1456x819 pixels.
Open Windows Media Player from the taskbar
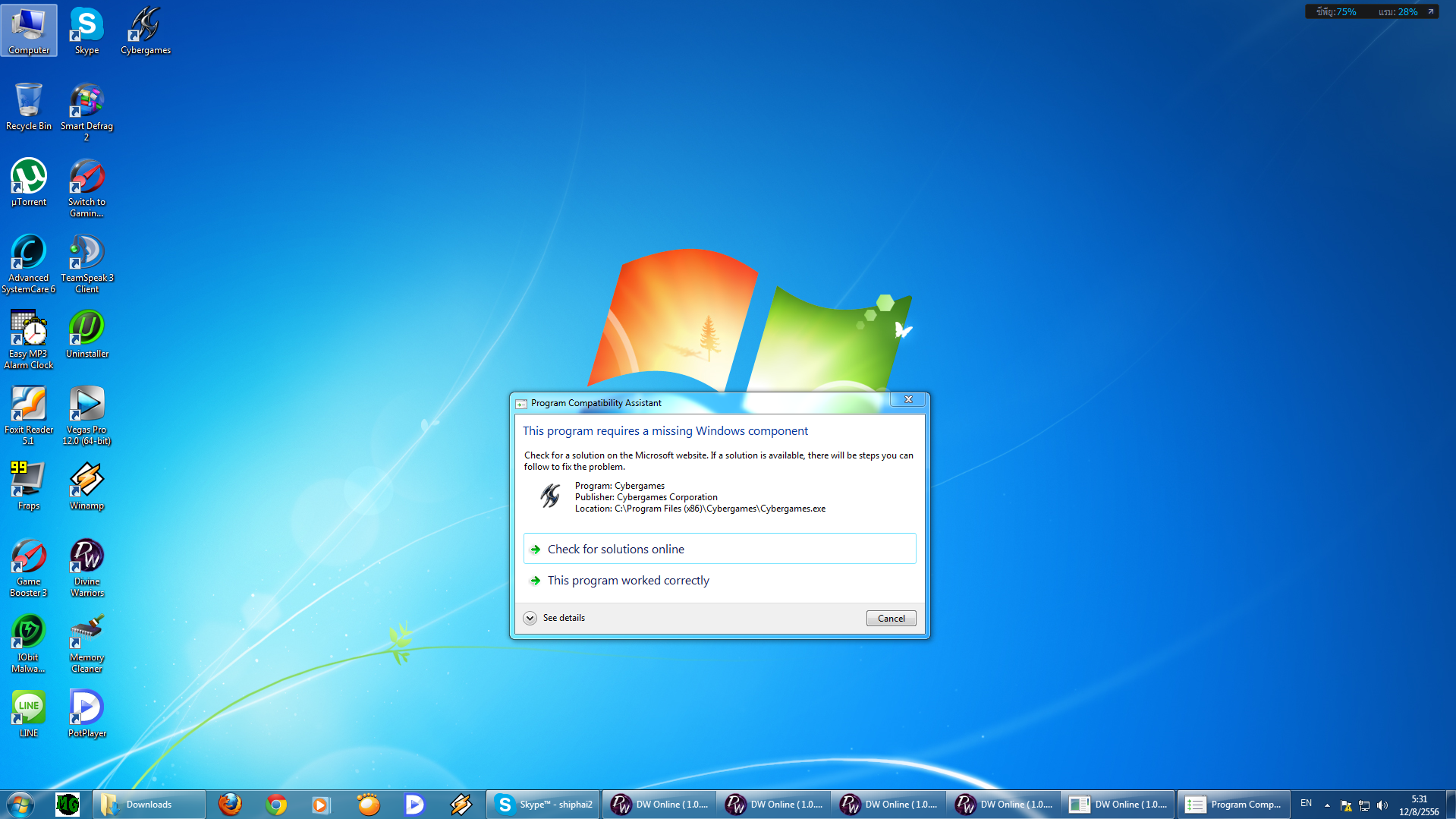tap(322, 804)
